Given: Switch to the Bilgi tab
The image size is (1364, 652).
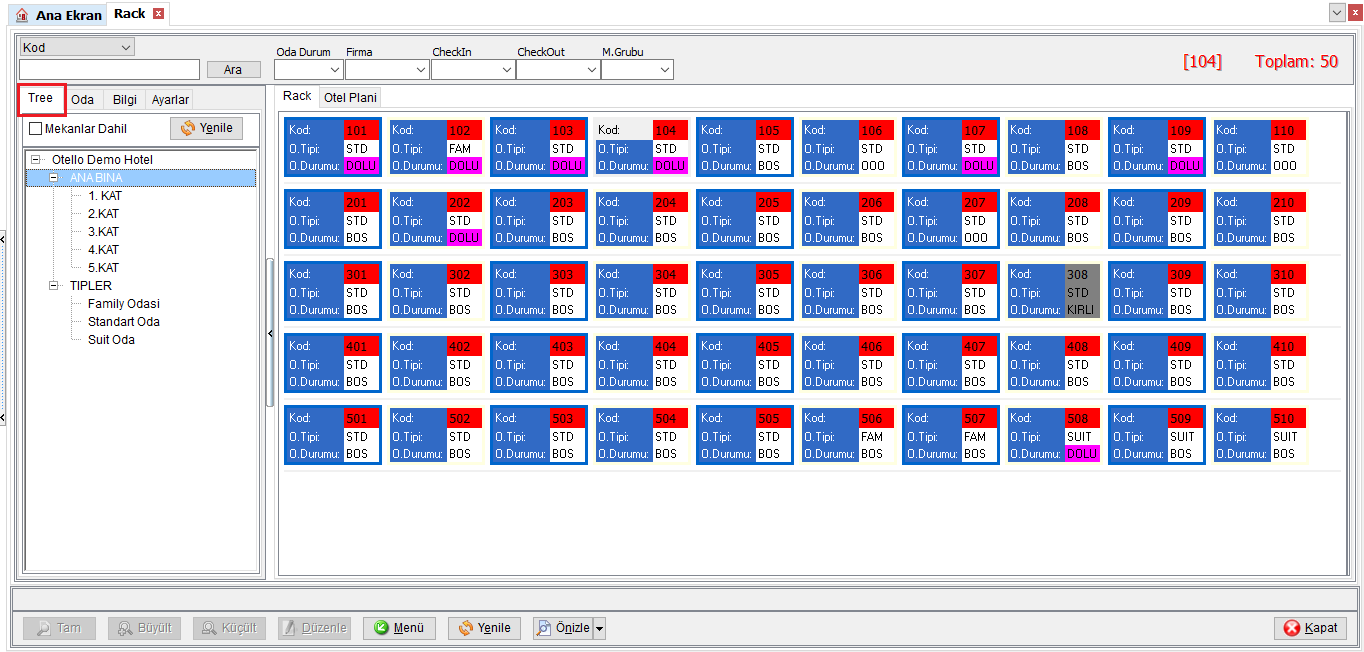Looking at the screenshot, I should [125, 100].
